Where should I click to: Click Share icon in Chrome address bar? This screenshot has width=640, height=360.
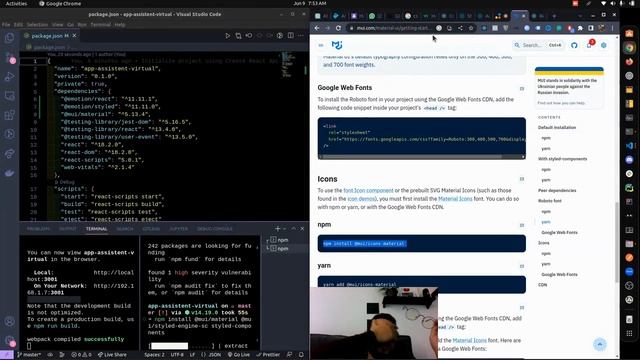coord(460,28)
